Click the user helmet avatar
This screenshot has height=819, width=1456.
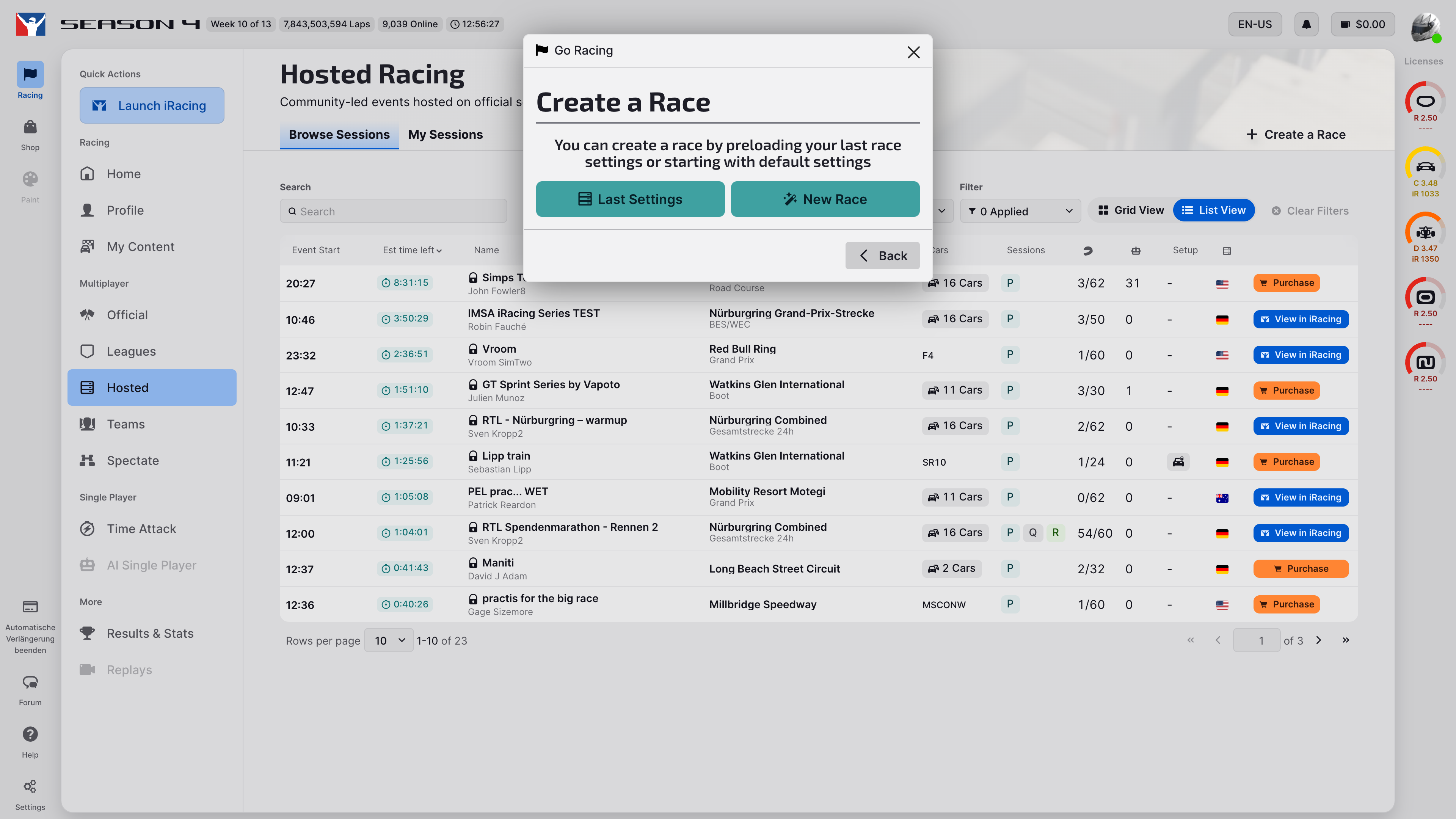[1425, 26]
